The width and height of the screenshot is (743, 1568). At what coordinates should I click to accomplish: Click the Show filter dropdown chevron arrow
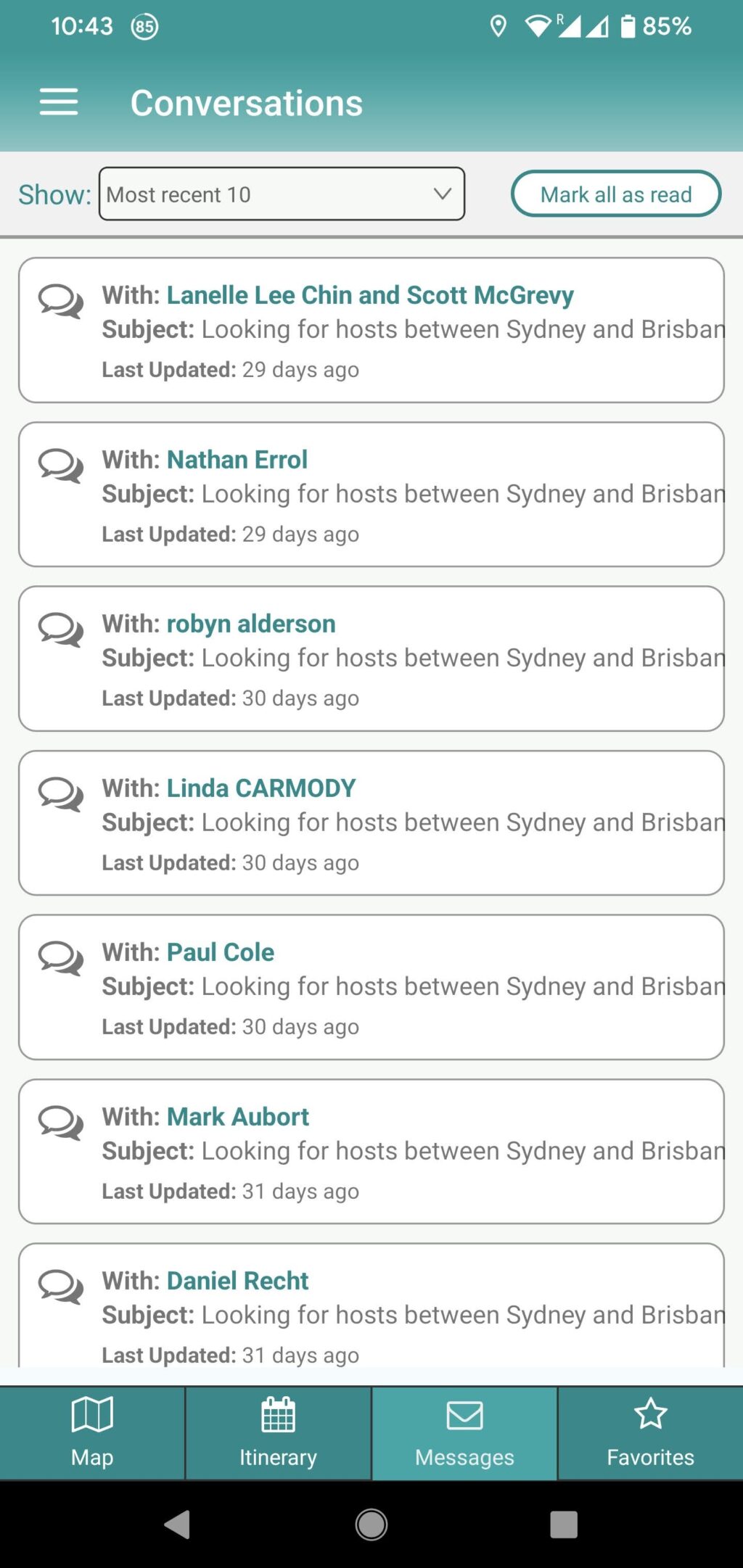(442, 194)
